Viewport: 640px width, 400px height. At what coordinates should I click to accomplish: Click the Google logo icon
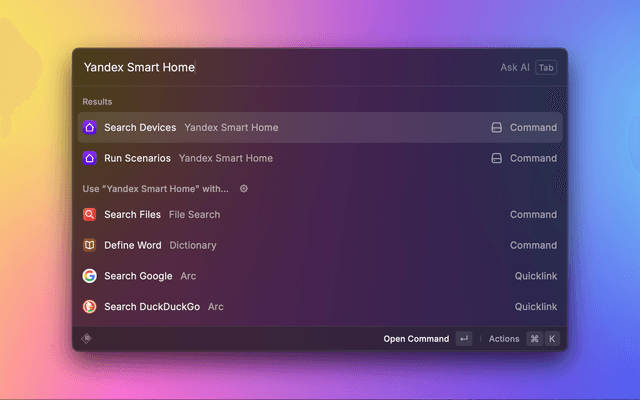pos(90,276)
